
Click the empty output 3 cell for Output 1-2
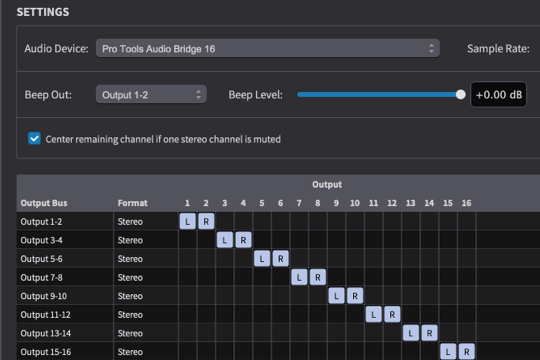click(x=225, y=221)
